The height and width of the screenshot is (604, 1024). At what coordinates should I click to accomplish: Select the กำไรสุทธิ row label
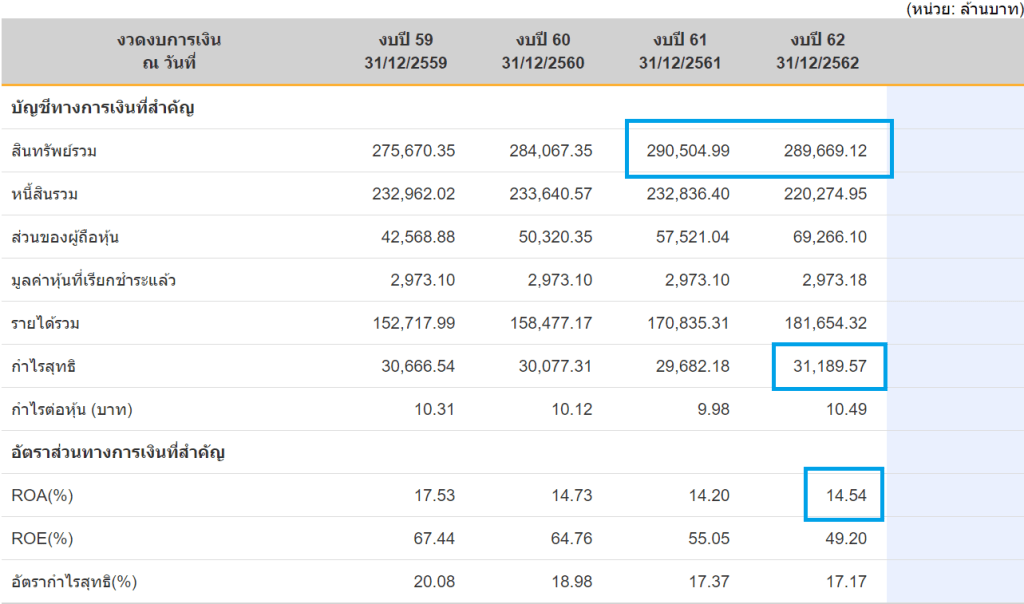click(44, 367)
